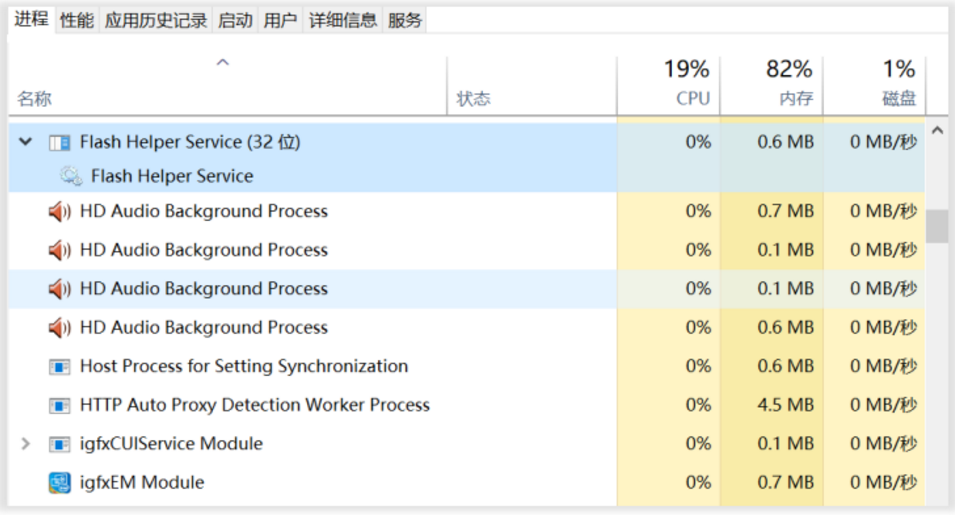Click the Flash Helper Service (32 位) process icon
The width and height of the screenshot is (955, 515).
click(60, 143)
